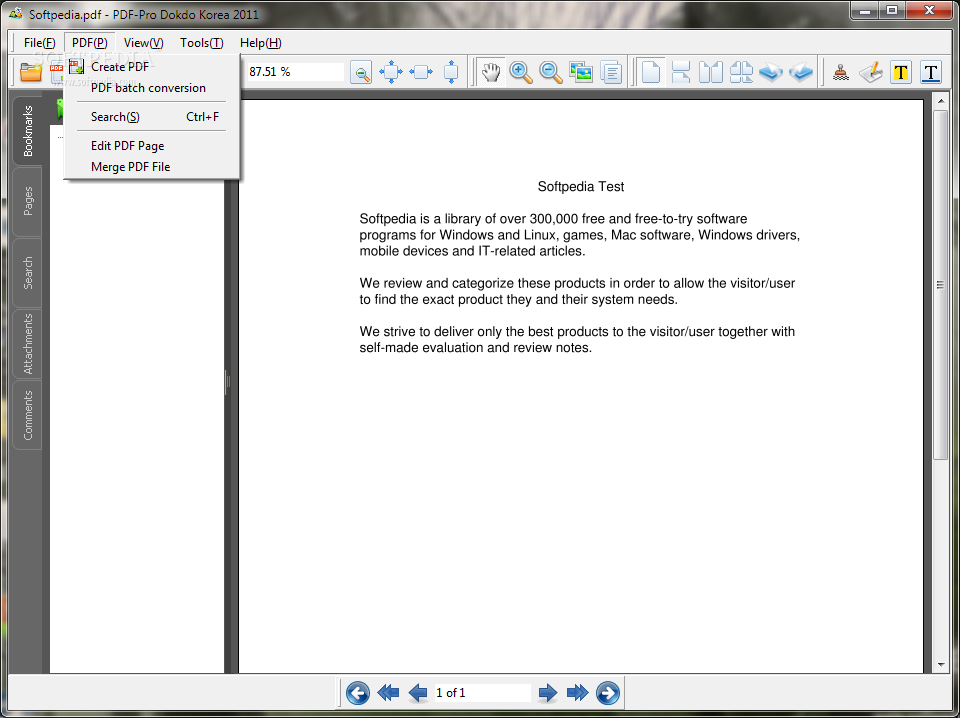Switch to the Bookmarks side tab
This screenshot has height=718, width=960.
28,130
